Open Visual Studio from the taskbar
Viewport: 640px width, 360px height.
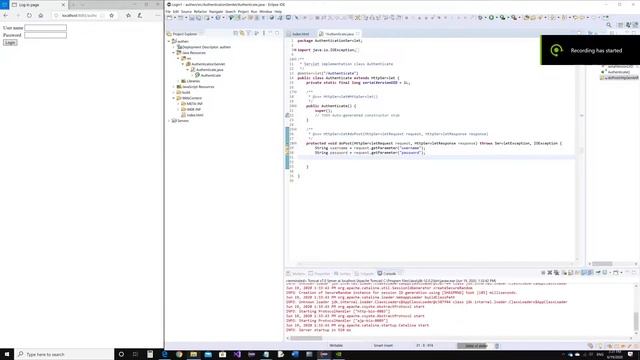point(237,354)
